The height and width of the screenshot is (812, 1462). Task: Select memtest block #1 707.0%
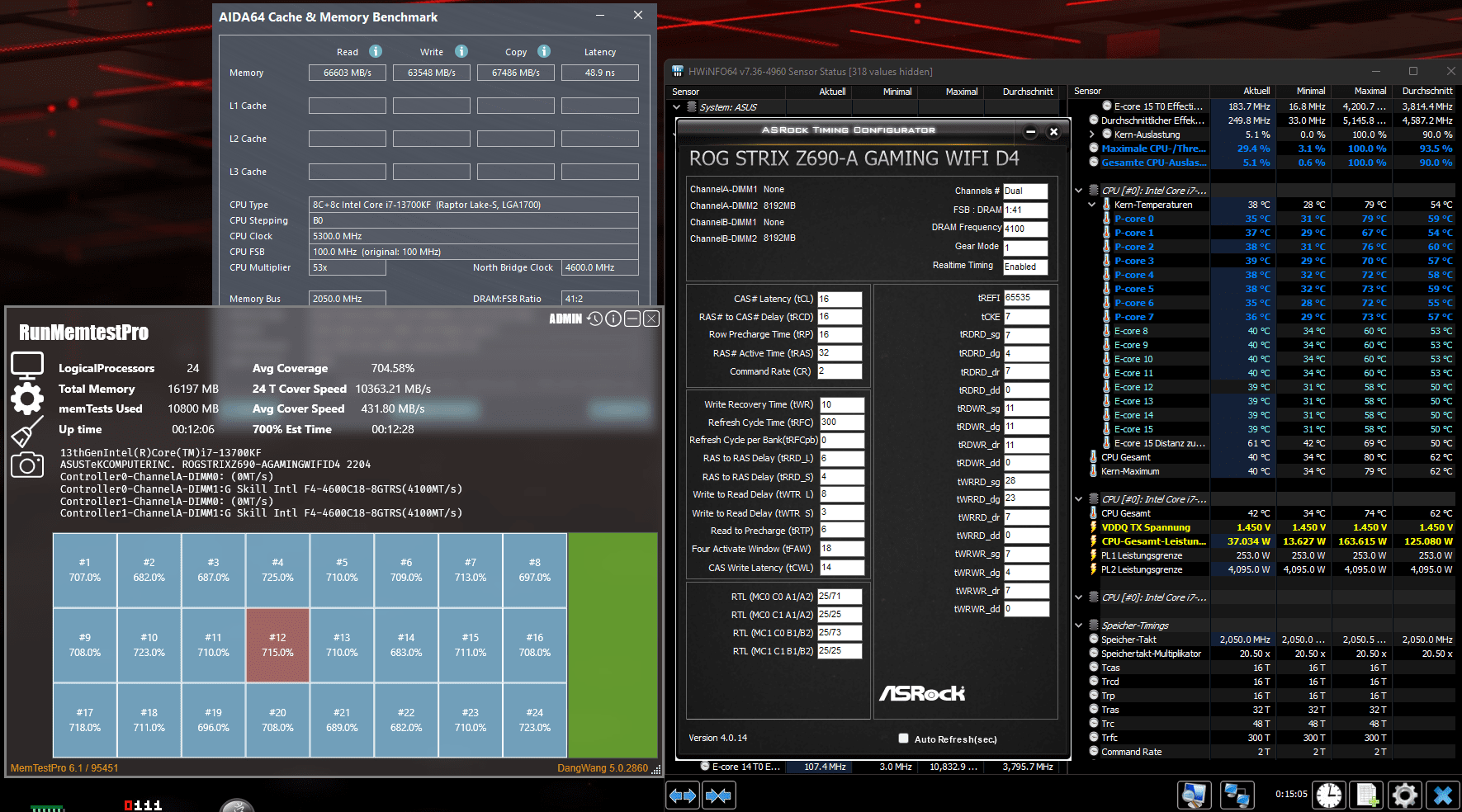click(85, 570)
